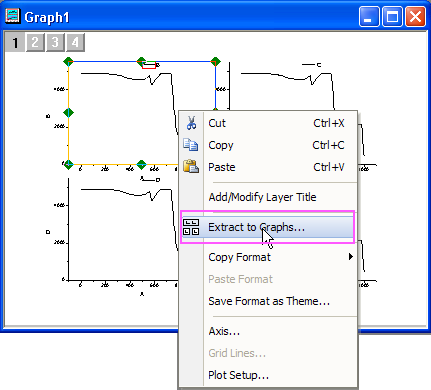Click the Copy pages icon
Screen dimensions: 431x390
pyautogui.click(x=191, y=145)
